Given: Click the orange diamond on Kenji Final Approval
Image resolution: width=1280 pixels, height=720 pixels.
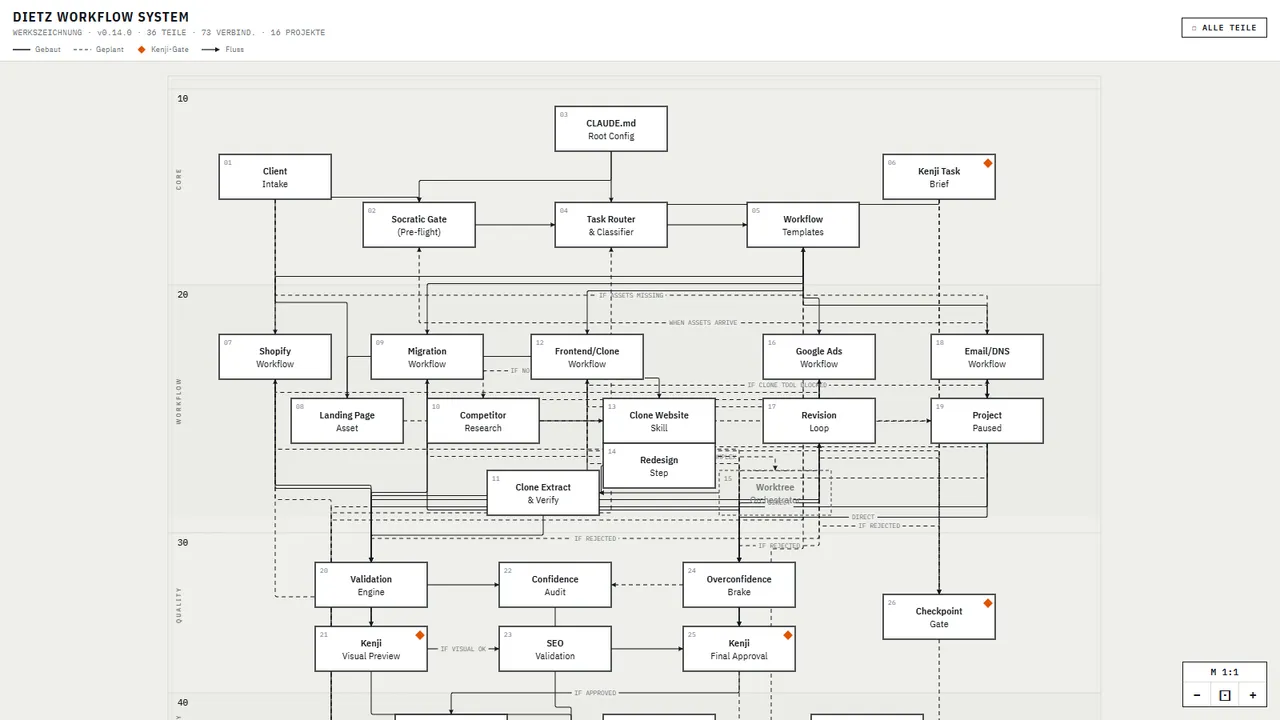Looking at the screenshot, I should tap(787, 635).
